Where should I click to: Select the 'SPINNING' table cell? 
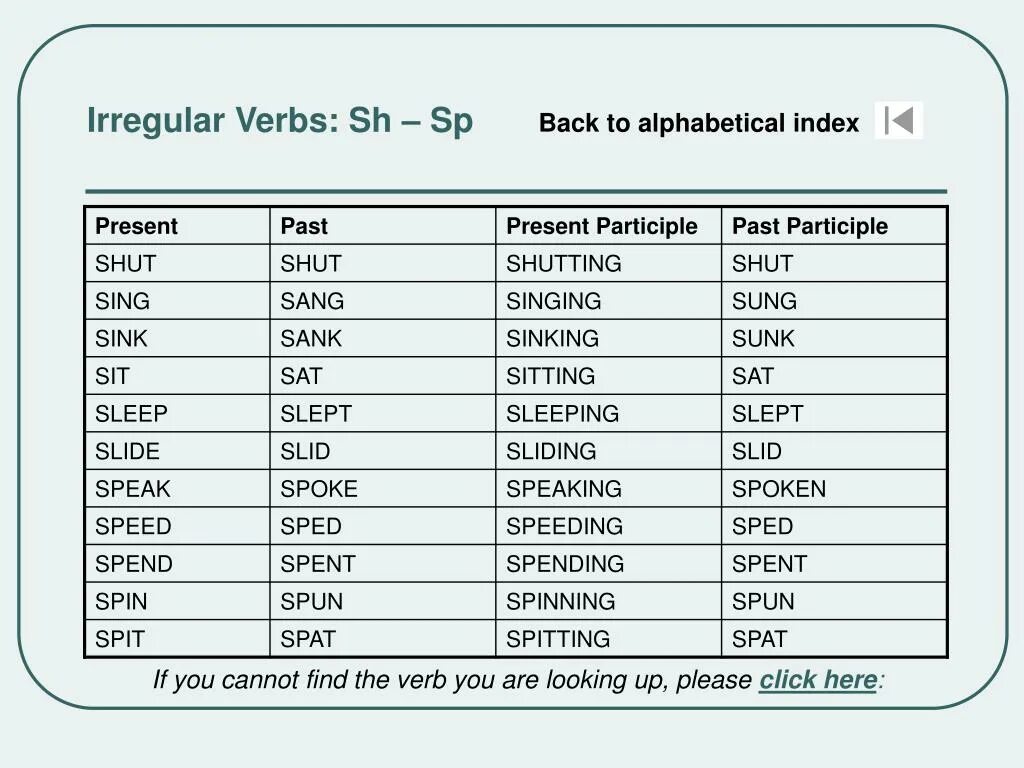(x=560, y=602)
